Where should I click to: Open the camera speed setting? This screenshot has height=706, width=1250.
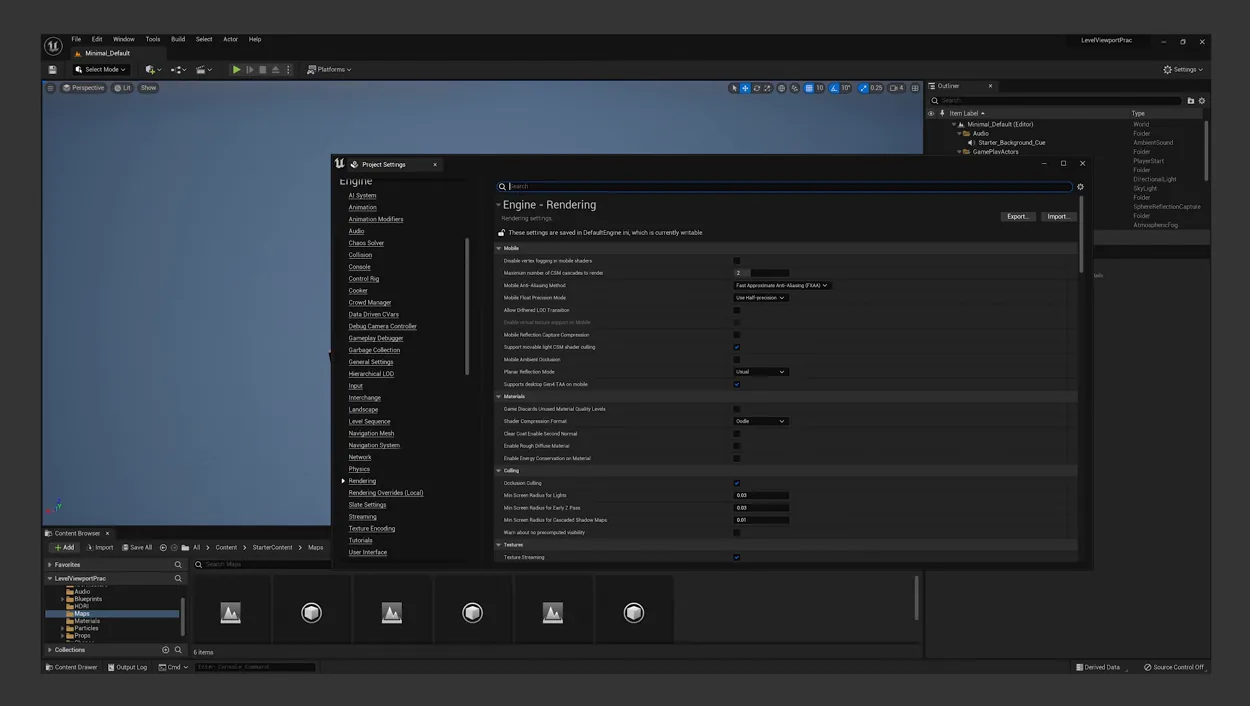click(x=897, y=88)
